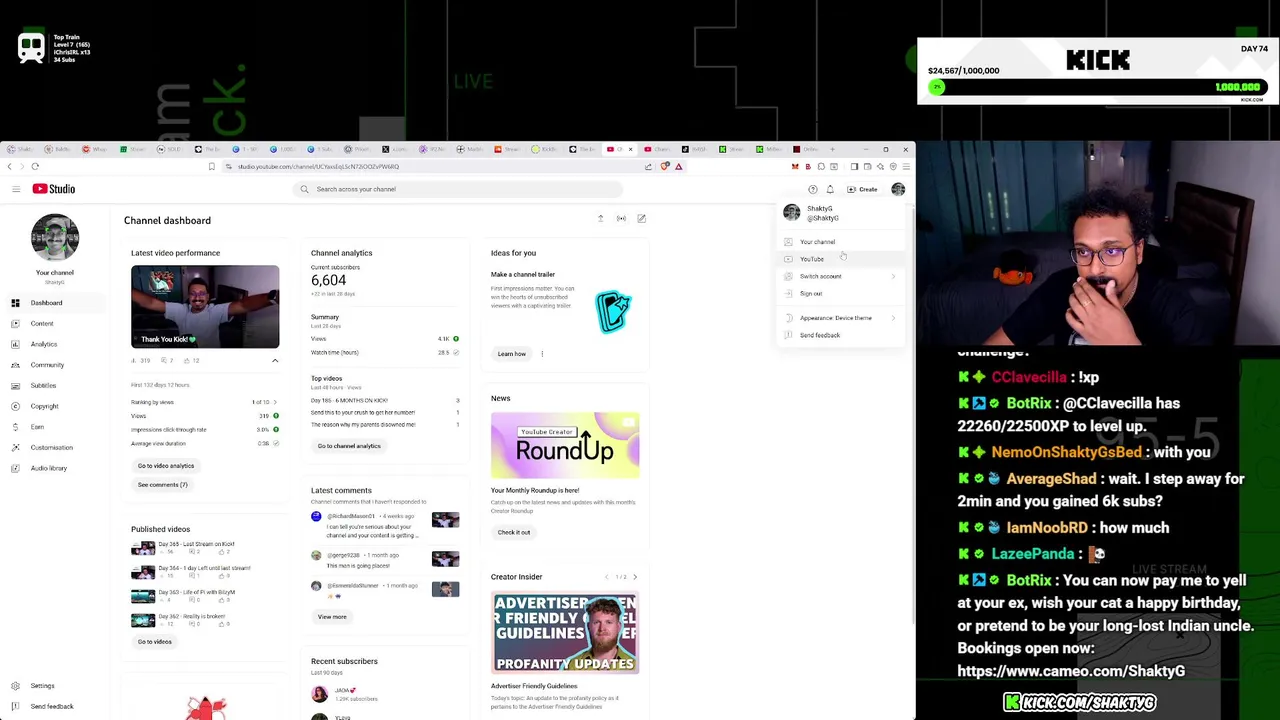Click Check it out in News

coord(514,532)
